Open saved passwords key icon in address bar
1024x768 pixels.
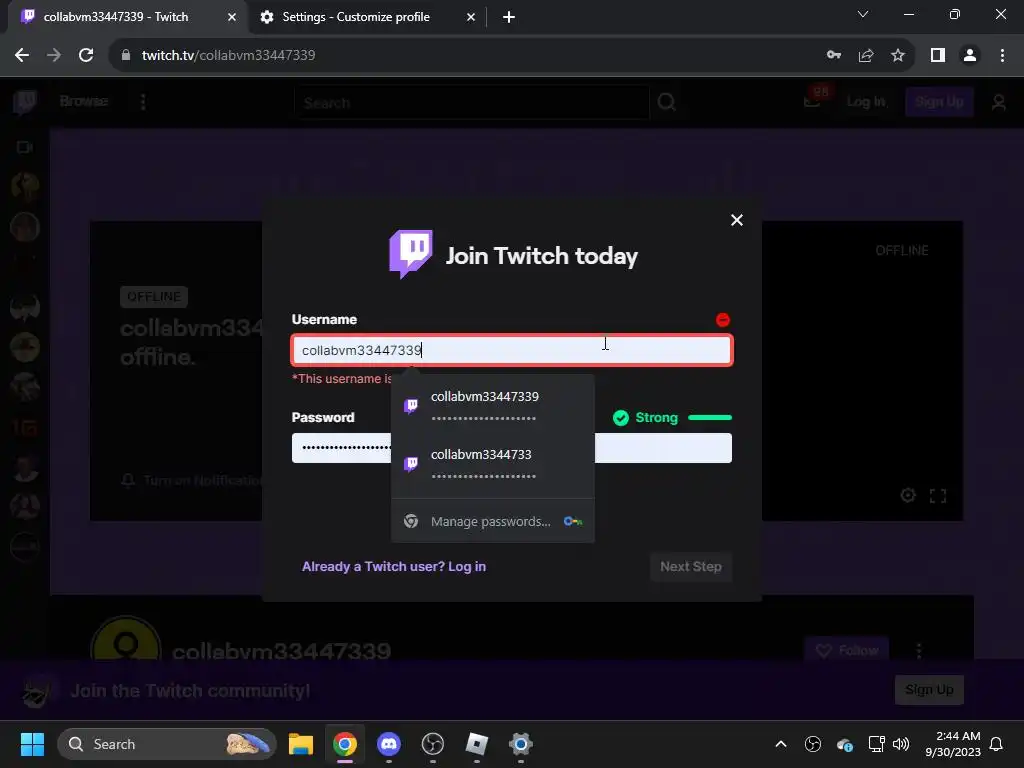tap(834, 56)
